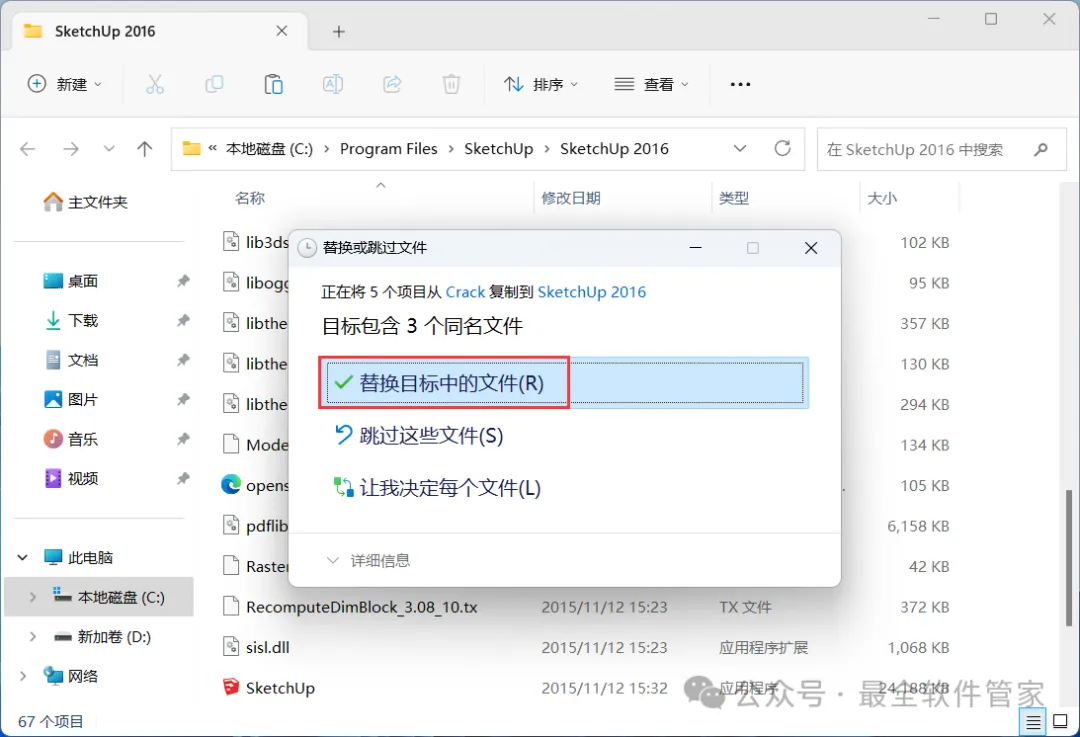Switch to large thumbnails view icon
Viewport: 1080px width, 737px height.
[x=1061, y=722]
